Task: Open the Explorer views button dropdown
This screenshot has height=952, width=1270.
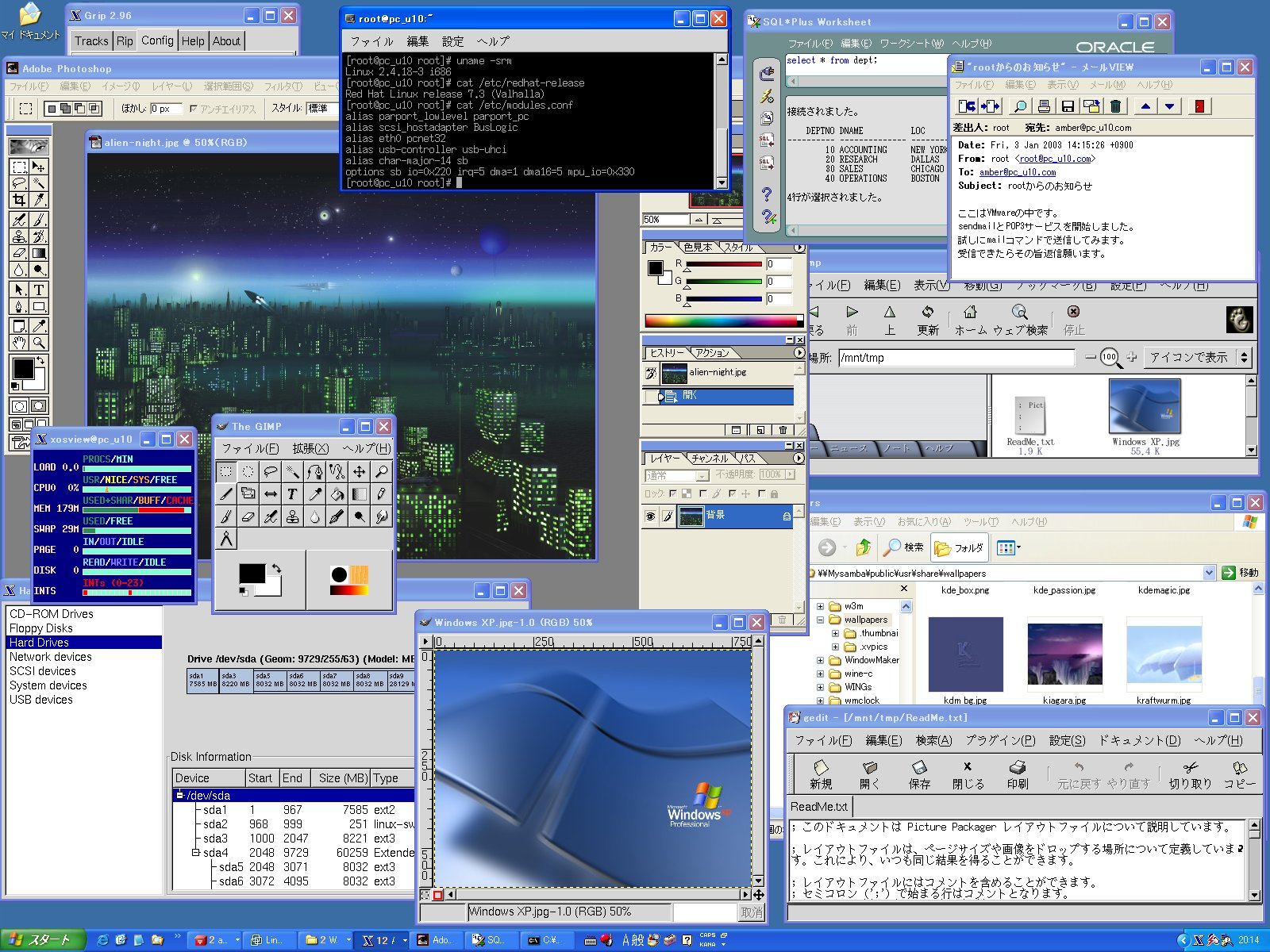Action: click(x=1018, y=547)
